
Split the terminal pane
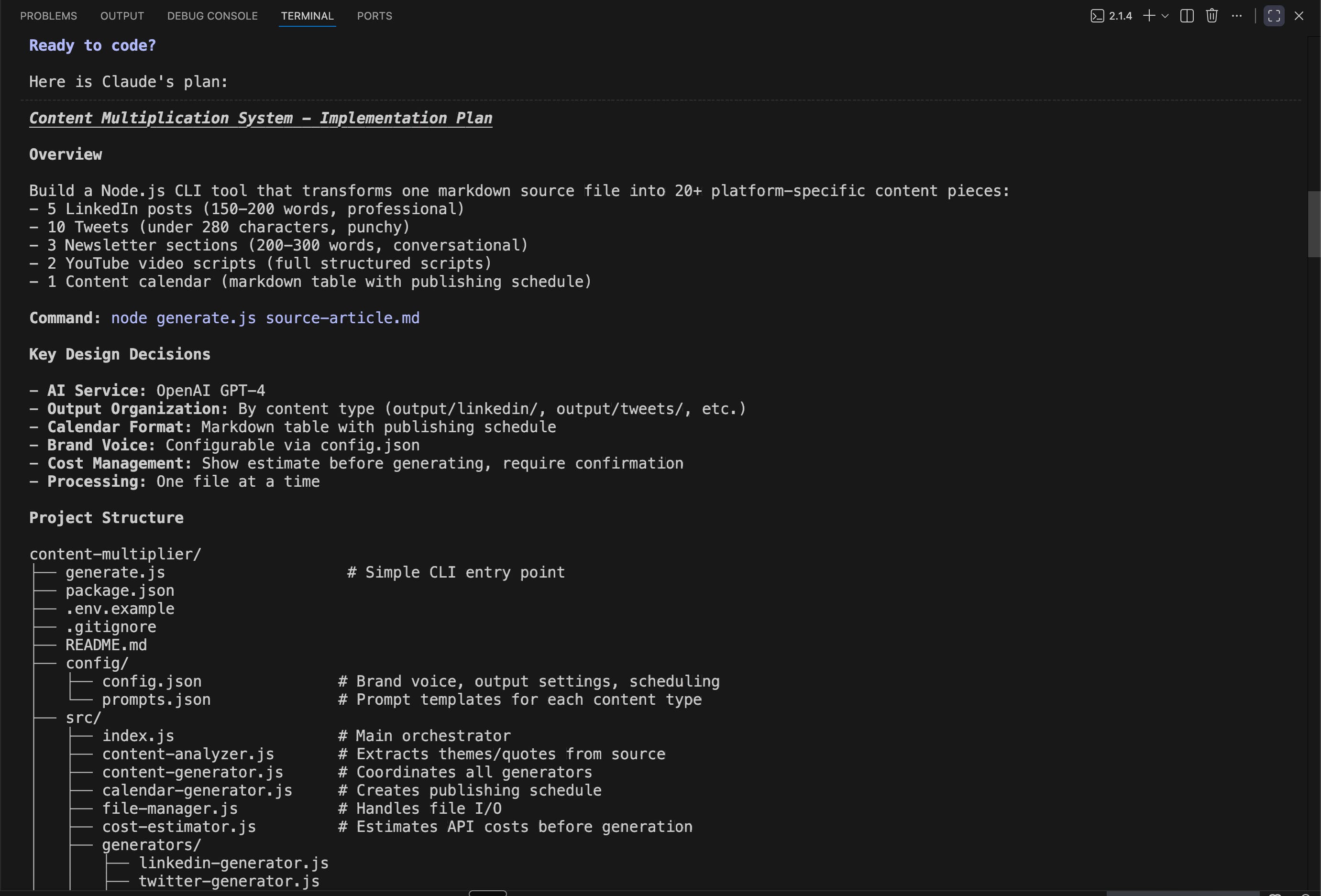(1187, 16)
